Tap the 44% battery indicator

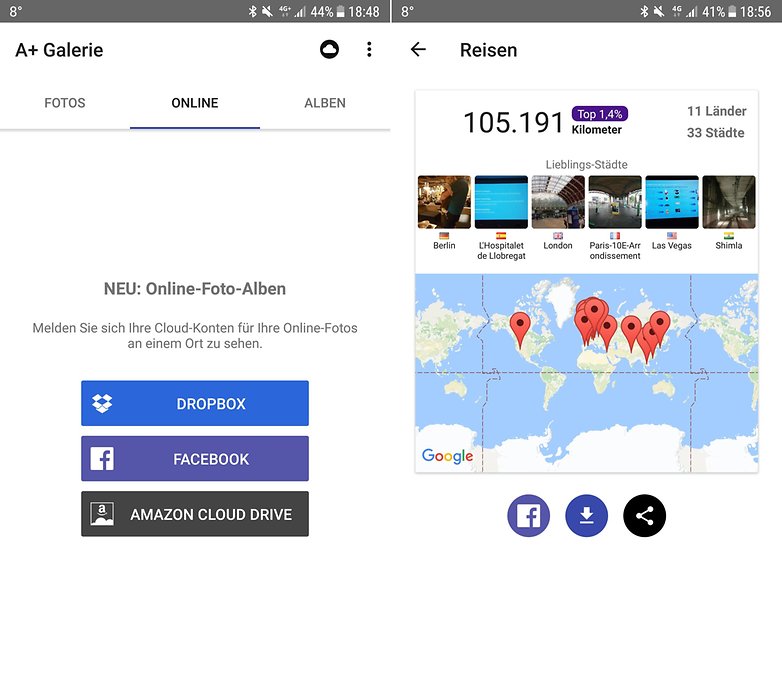pos(327,11)
